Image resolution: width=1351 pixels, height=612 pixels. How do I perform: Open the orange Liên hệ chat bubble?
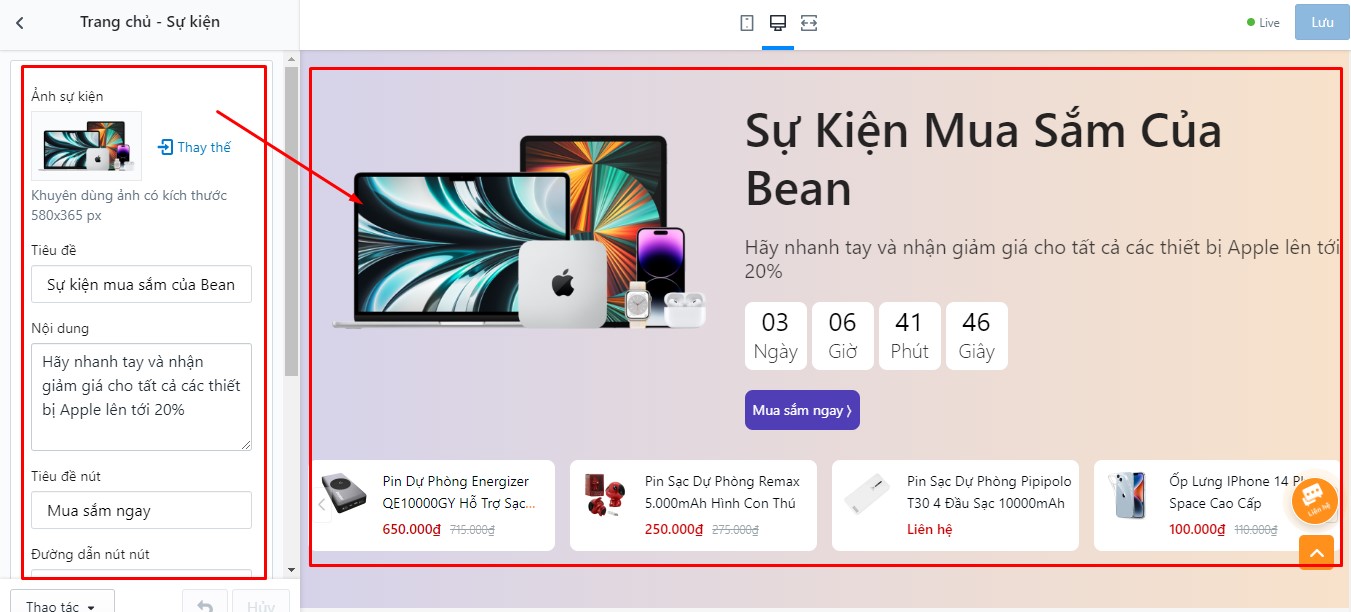coord(1315,501)
